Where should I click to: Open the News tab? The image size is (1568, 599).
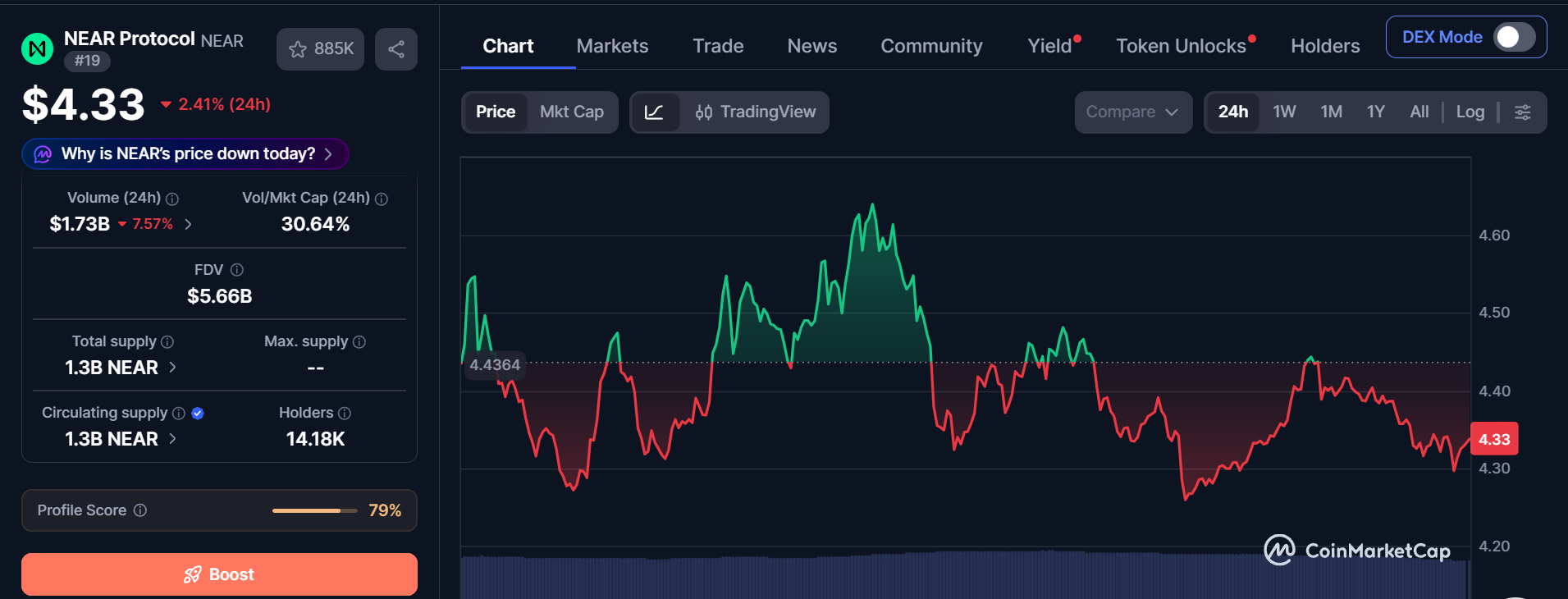[812, 46]
